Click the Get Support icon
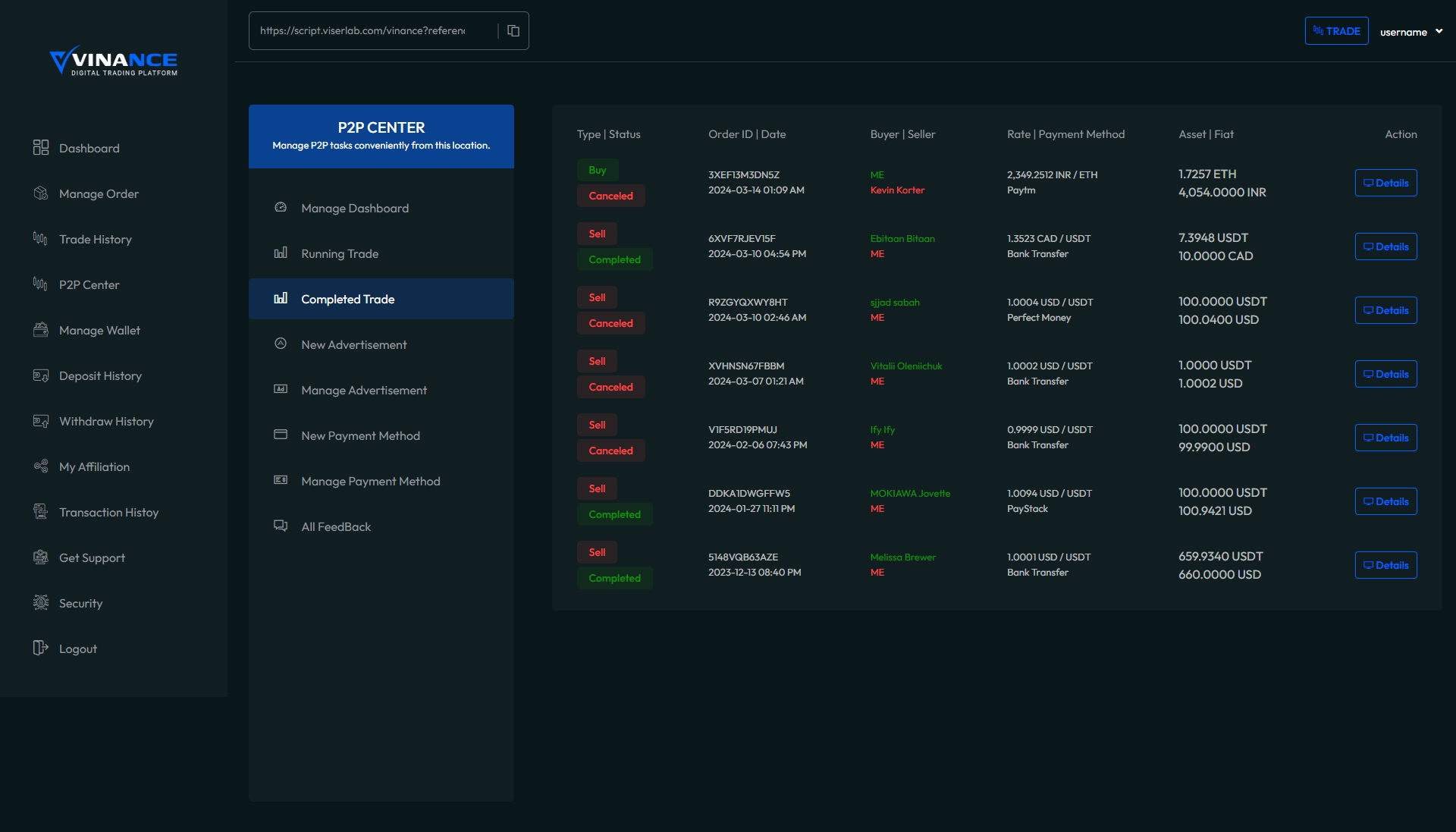 (41, 557)
